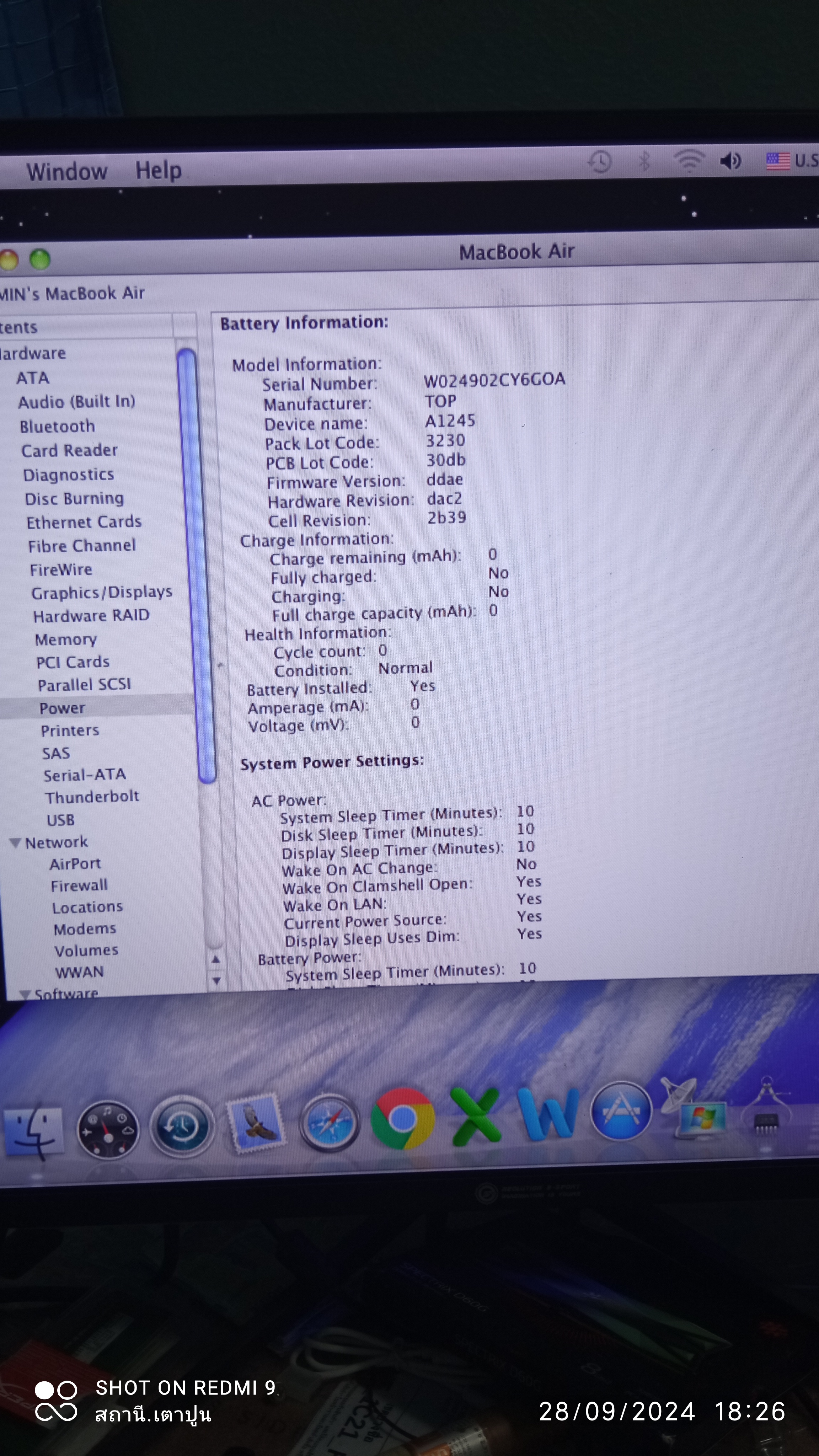Select FireWire in sidebar
The height and width of the screenshot is (1456, 819).
61,569
